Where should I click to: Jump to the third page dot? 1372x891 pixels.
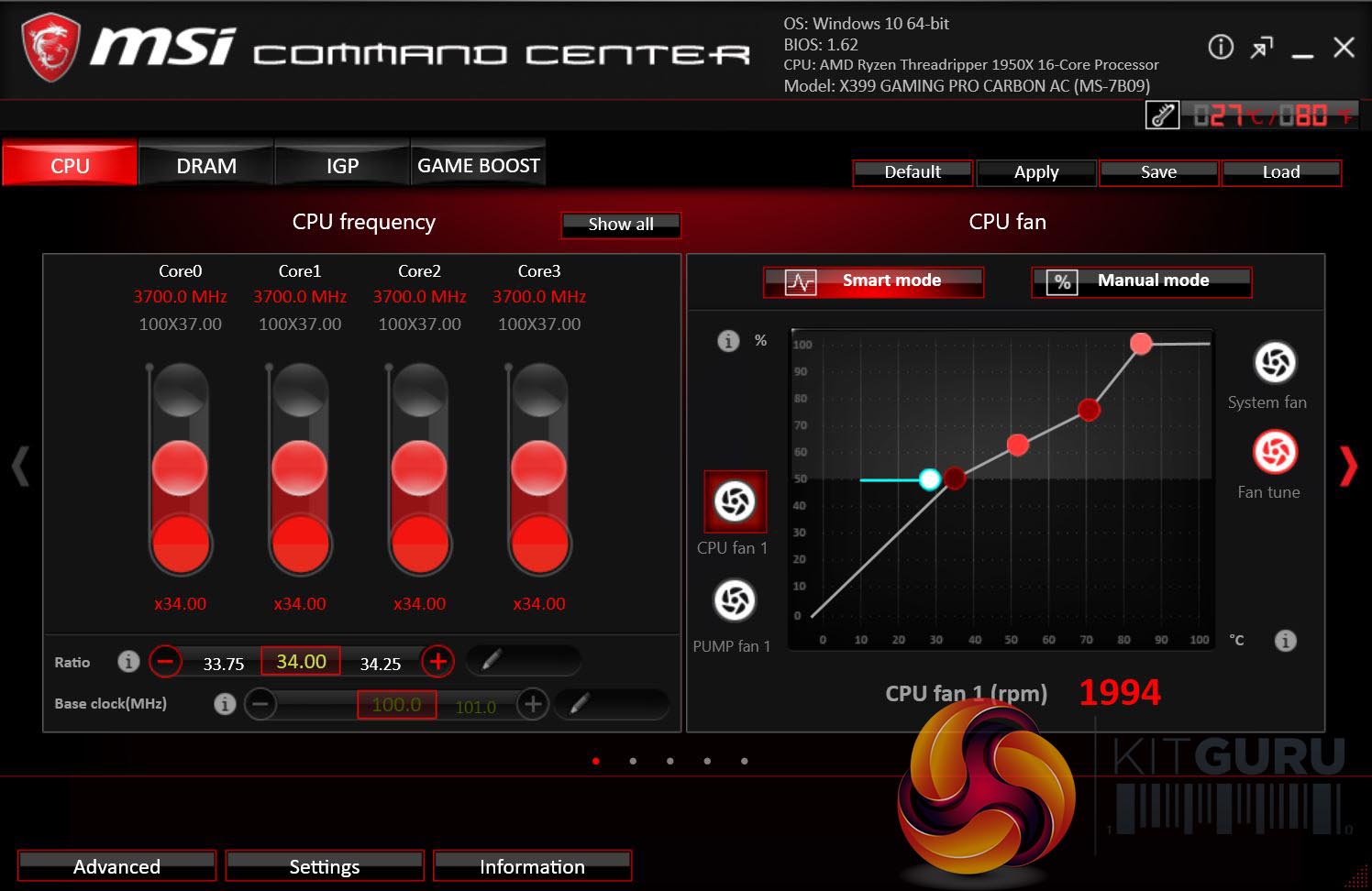coord(670,761)
